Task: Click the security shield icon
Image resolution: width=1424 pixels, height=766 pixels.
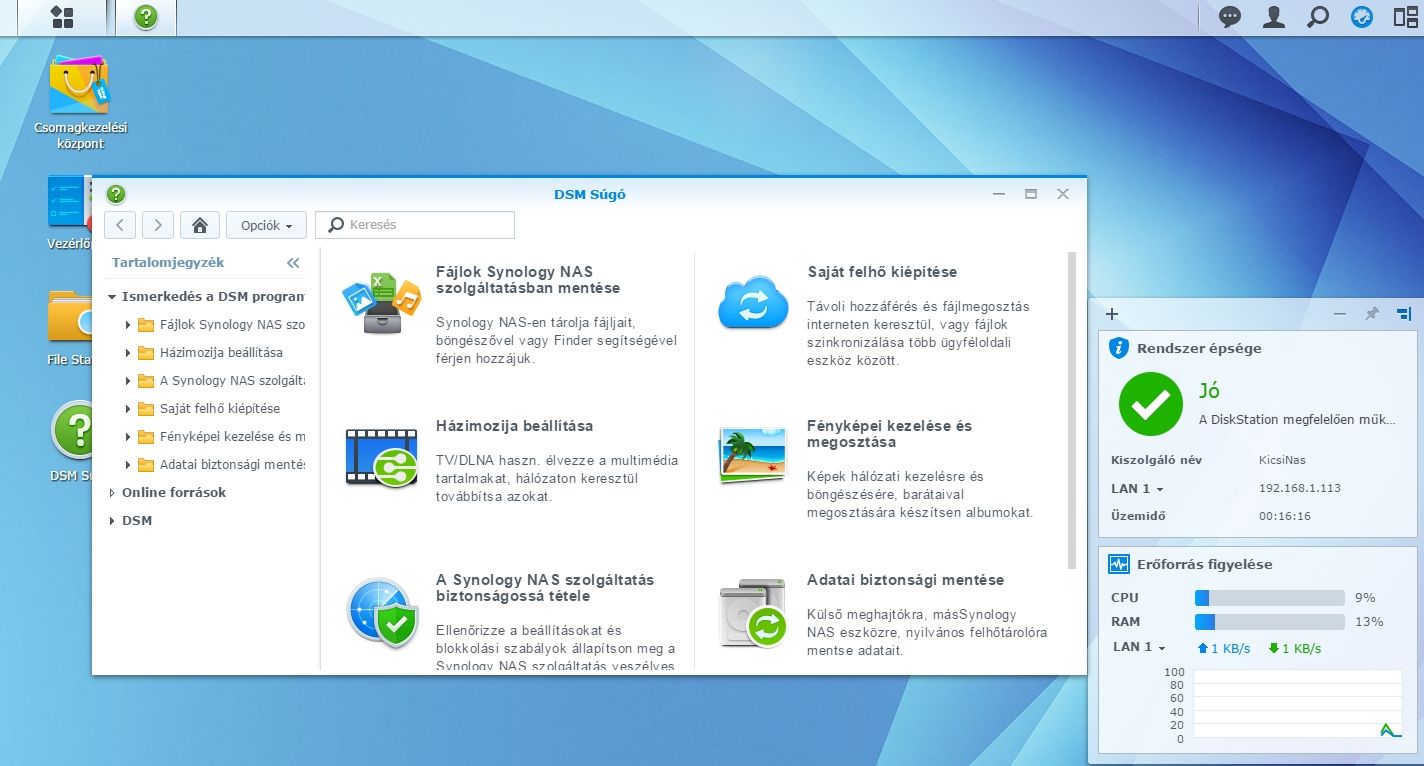Action: tap(381, 611)
